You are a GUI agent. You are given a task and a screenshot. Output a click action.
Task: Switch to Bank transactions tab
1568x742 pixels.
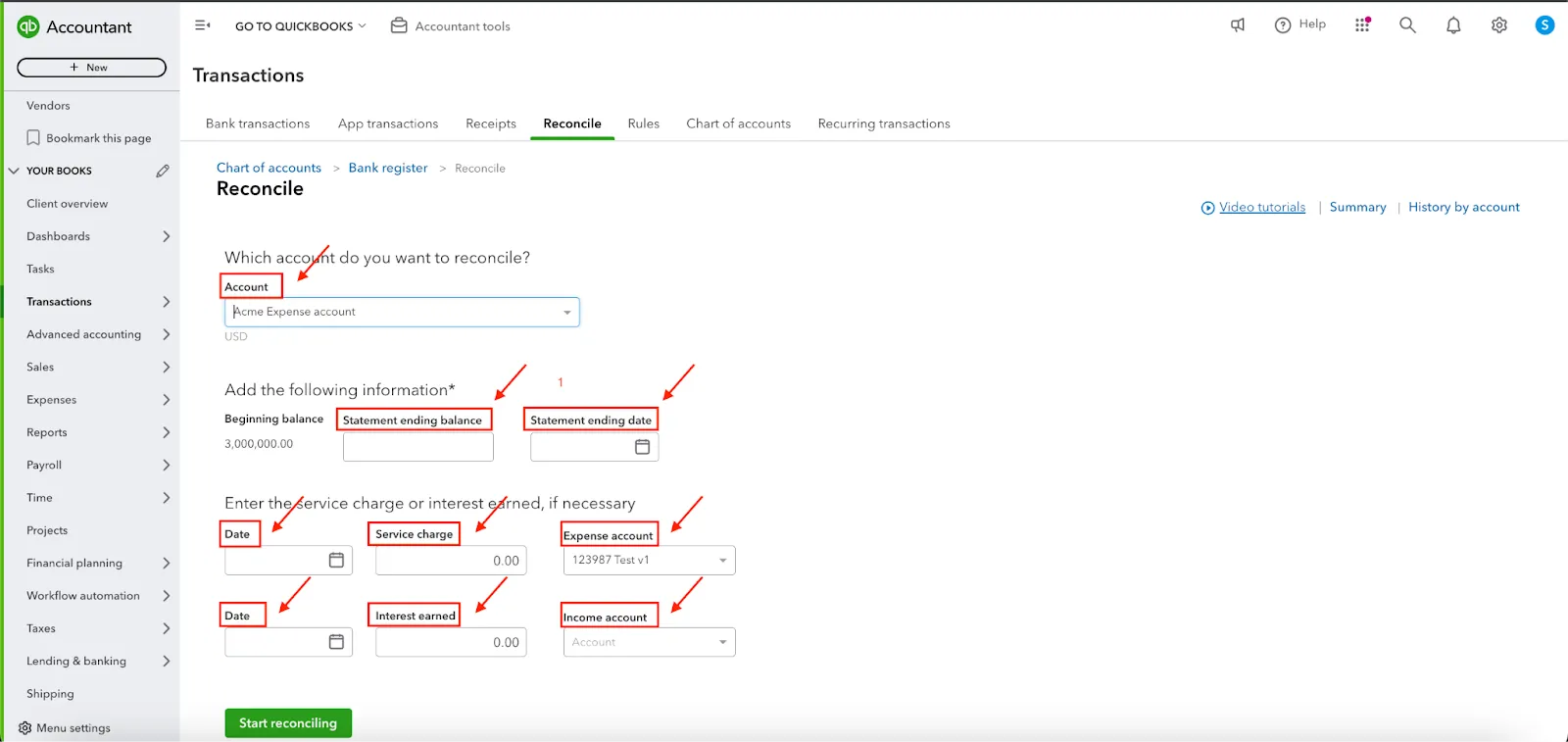(x=258, y=124)
